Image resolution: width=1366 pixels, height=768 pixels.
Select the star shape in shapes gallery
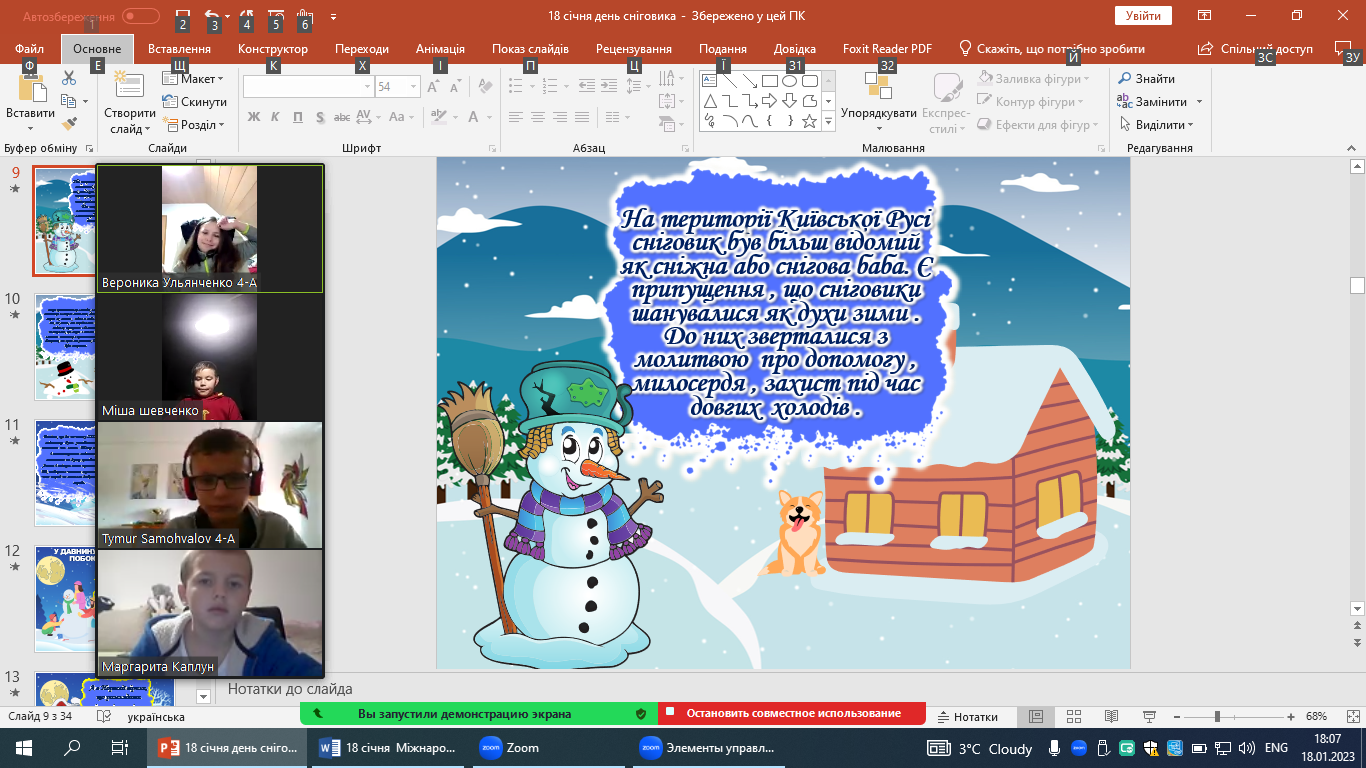809,121
